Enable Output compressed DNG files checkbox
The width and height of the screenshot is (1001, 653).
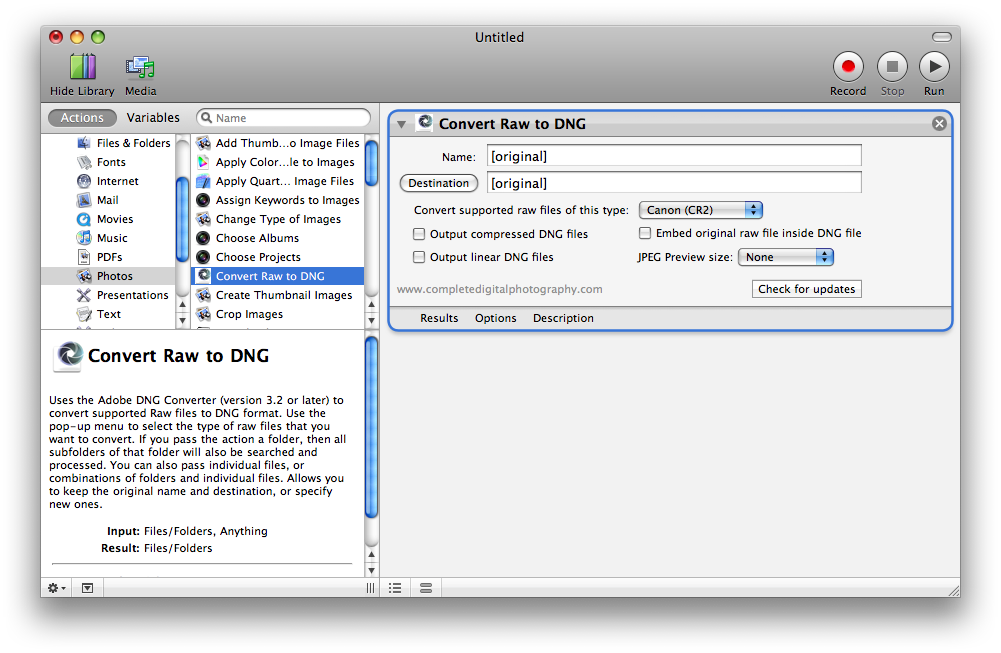(x=419, y=234)
